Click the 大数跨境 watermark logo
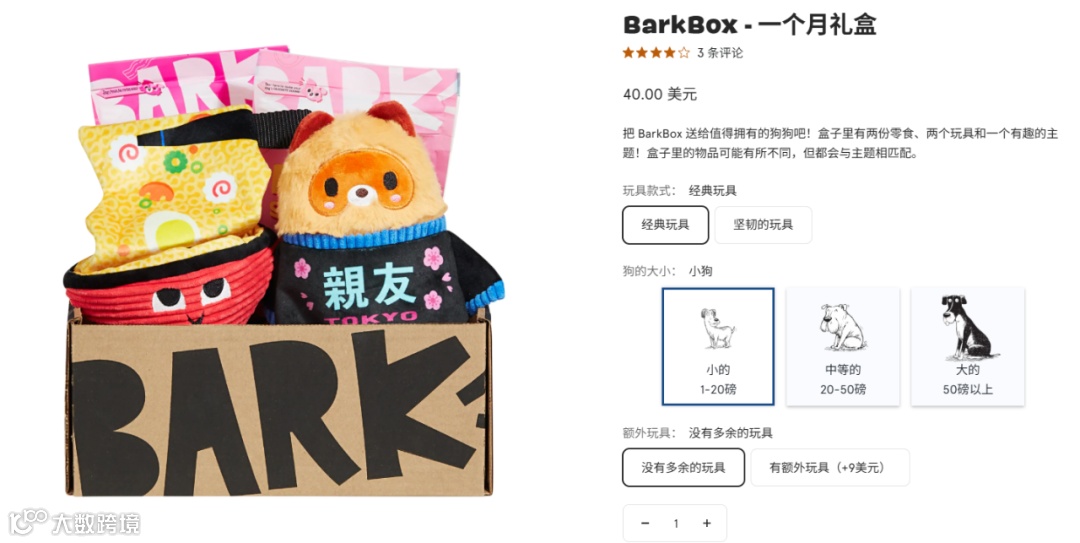Screen dimensions: 1080x543 click(x=74, y=523)
